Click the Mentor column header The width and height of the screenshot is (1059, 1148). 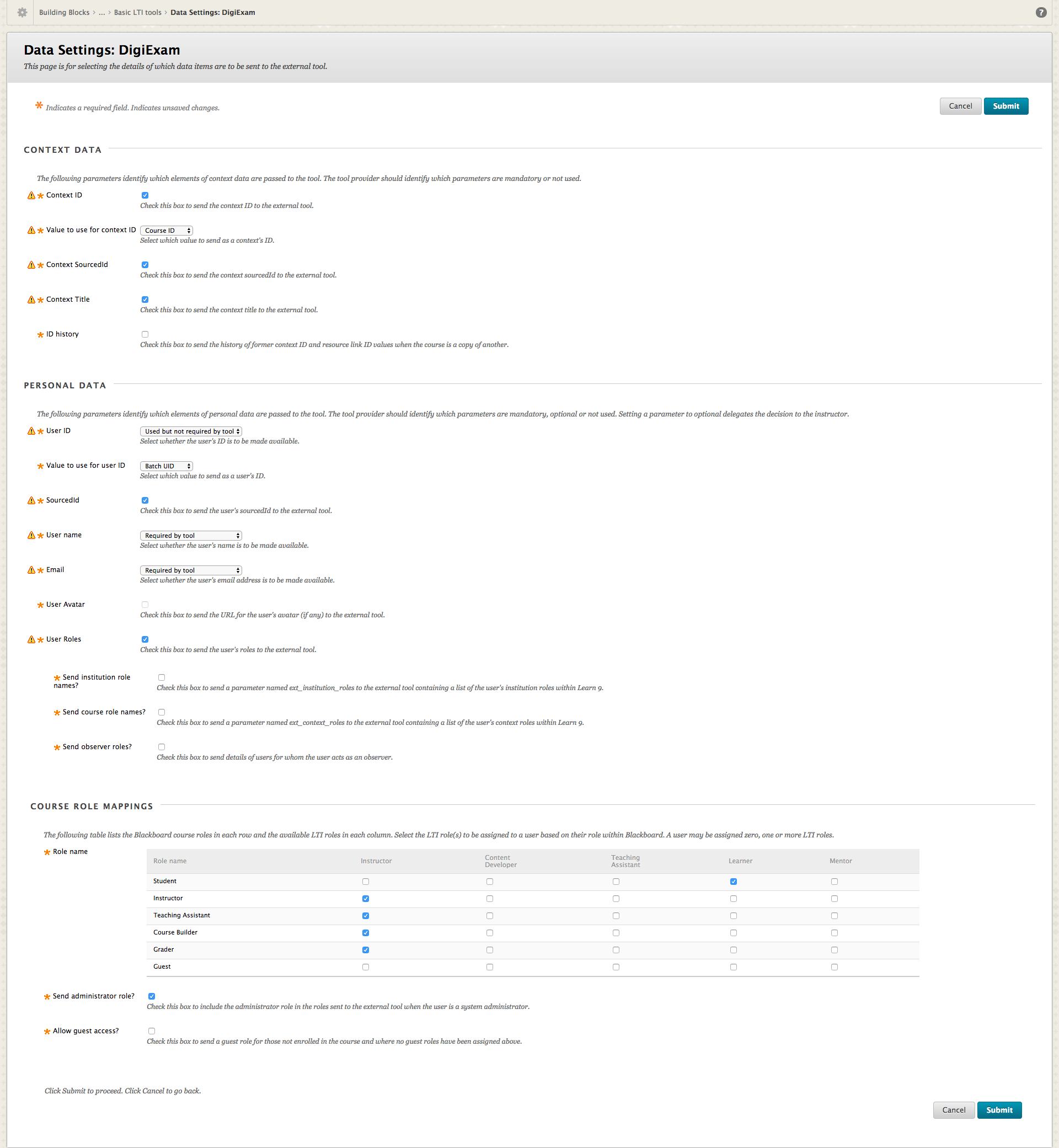pos(841,862)
